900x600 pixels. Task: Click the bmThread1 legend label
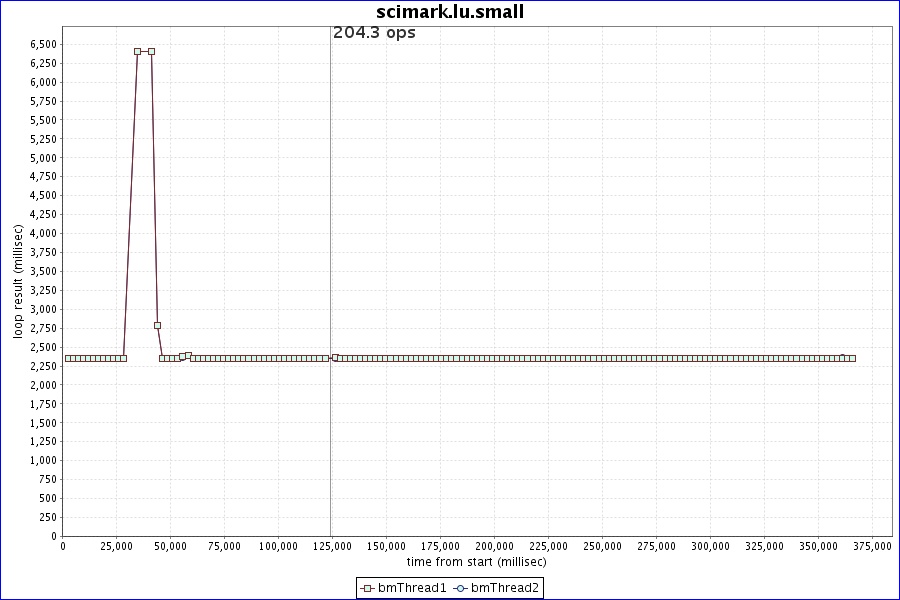coord(412,588)
